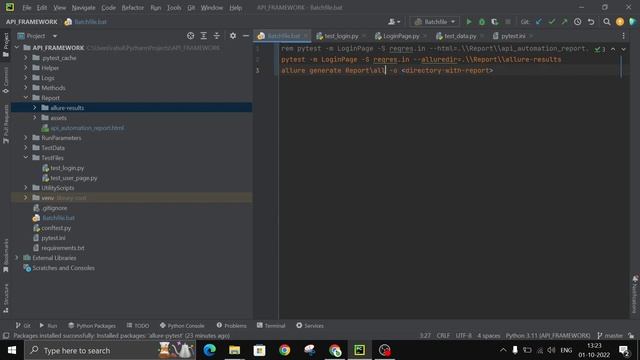Run the Batchfile configuration with the green play icon

(469, 22)
